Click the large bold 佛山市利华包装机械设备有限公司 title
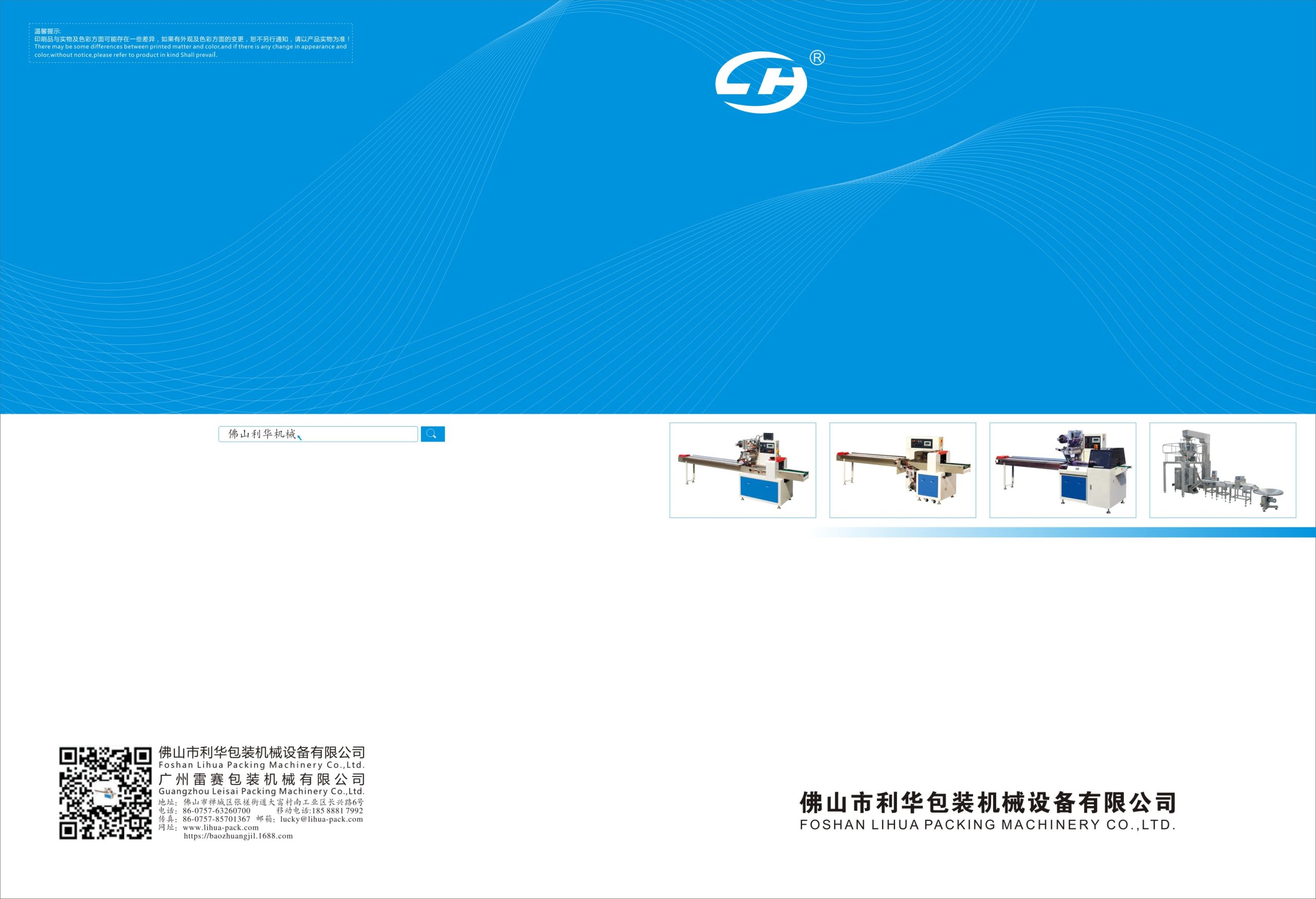The image size is (1316, 899). [x=988, y=803]
